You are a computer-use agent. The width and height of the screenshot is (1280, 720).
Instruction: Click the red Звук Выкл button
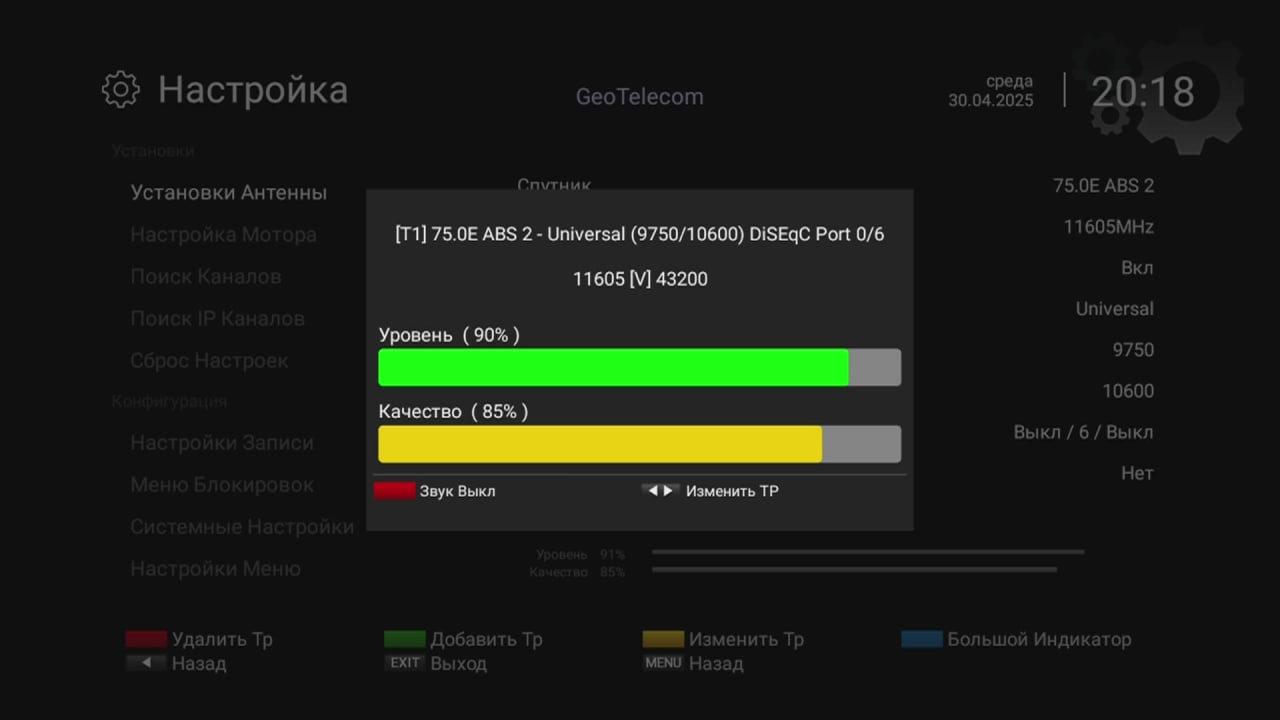point(394,491)
